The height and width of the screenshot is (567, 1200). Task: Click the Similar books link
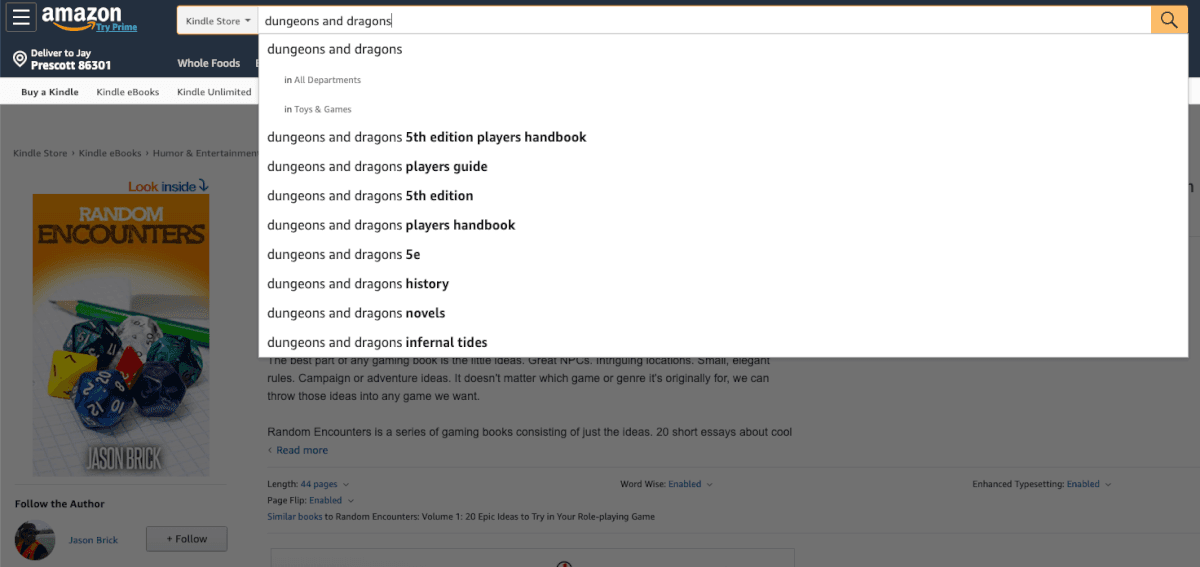(x=295, y=517)
